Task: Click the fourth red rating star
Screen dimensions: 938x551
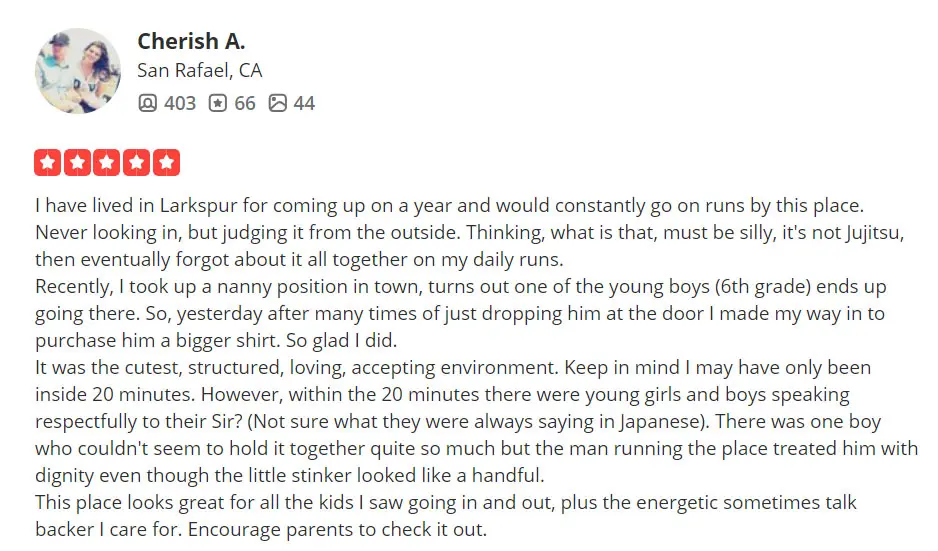Action: click(x=136, y=162)
